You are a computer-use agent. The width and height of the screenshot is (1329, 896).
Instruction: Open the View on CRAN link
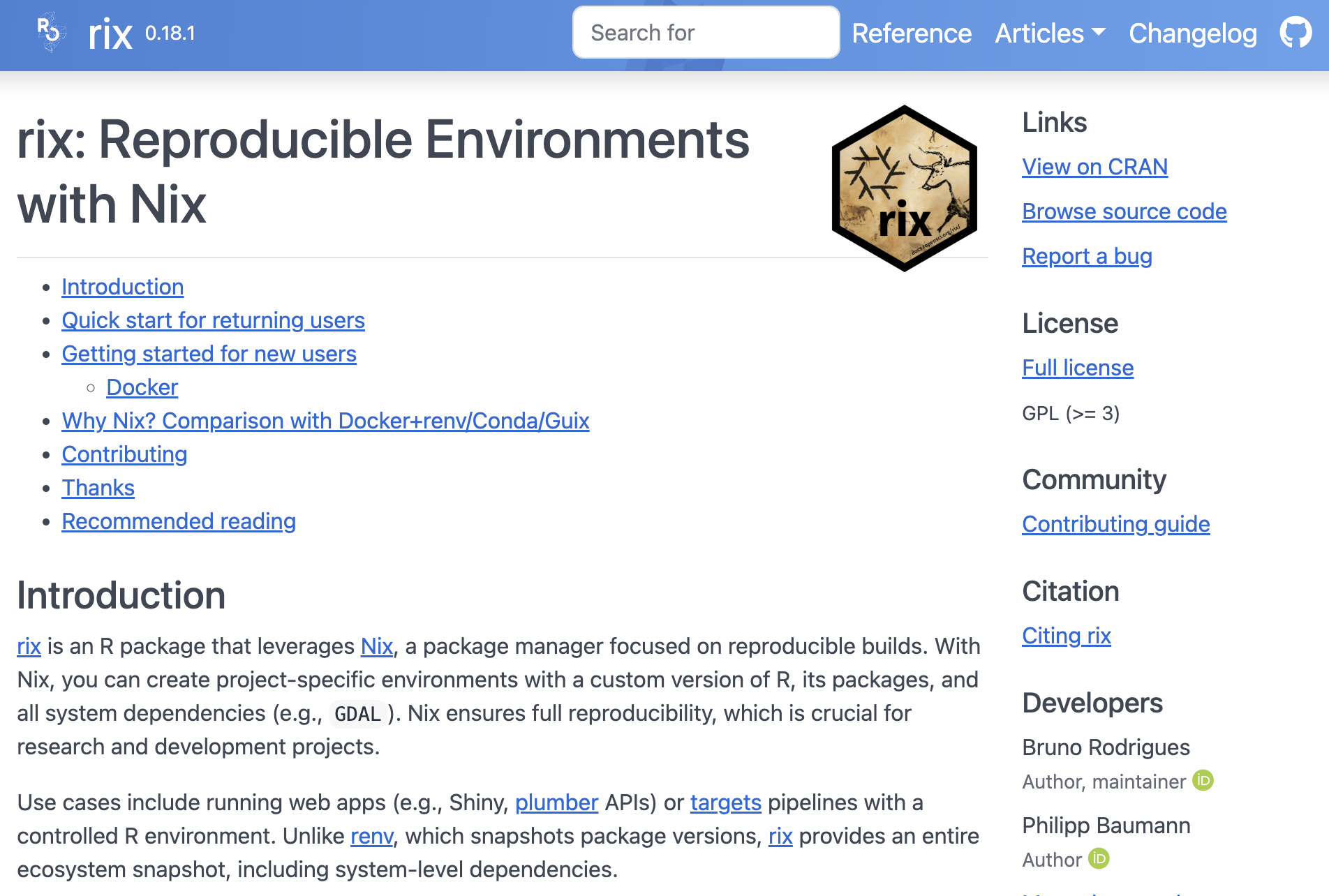[1094, 167]
